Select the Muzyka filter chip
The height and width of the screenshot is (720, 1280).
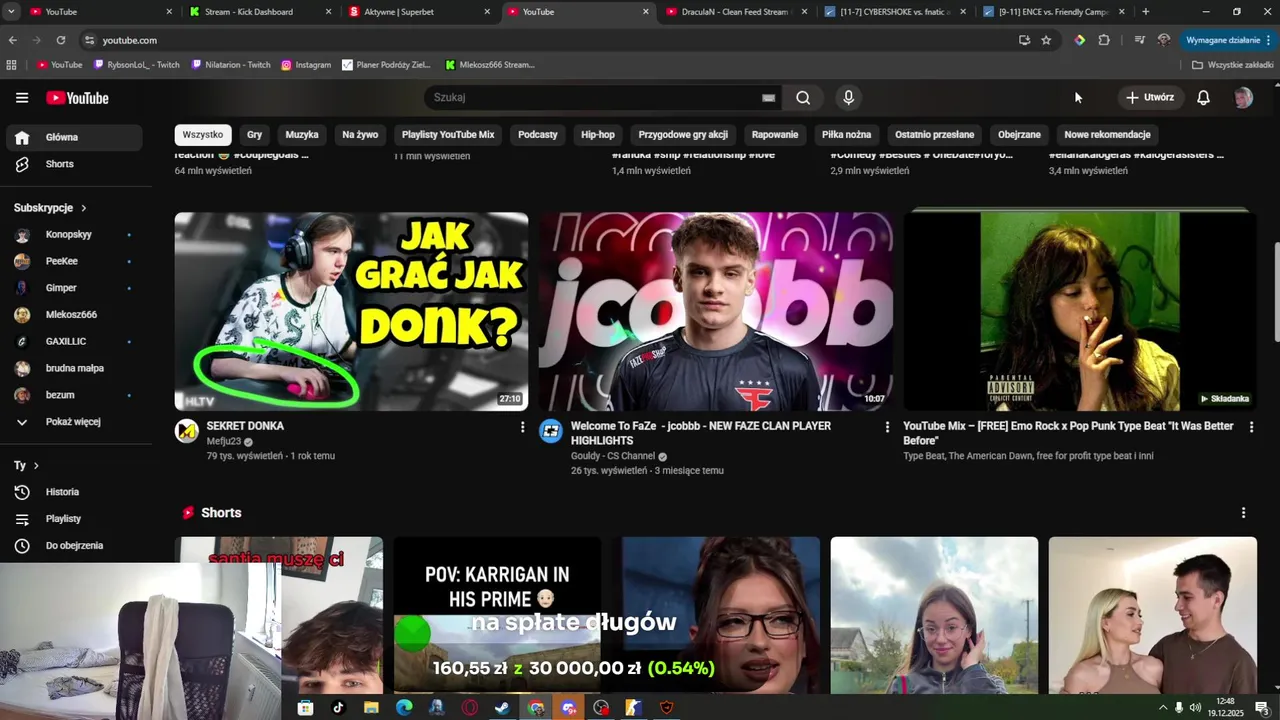click(302, 135)
